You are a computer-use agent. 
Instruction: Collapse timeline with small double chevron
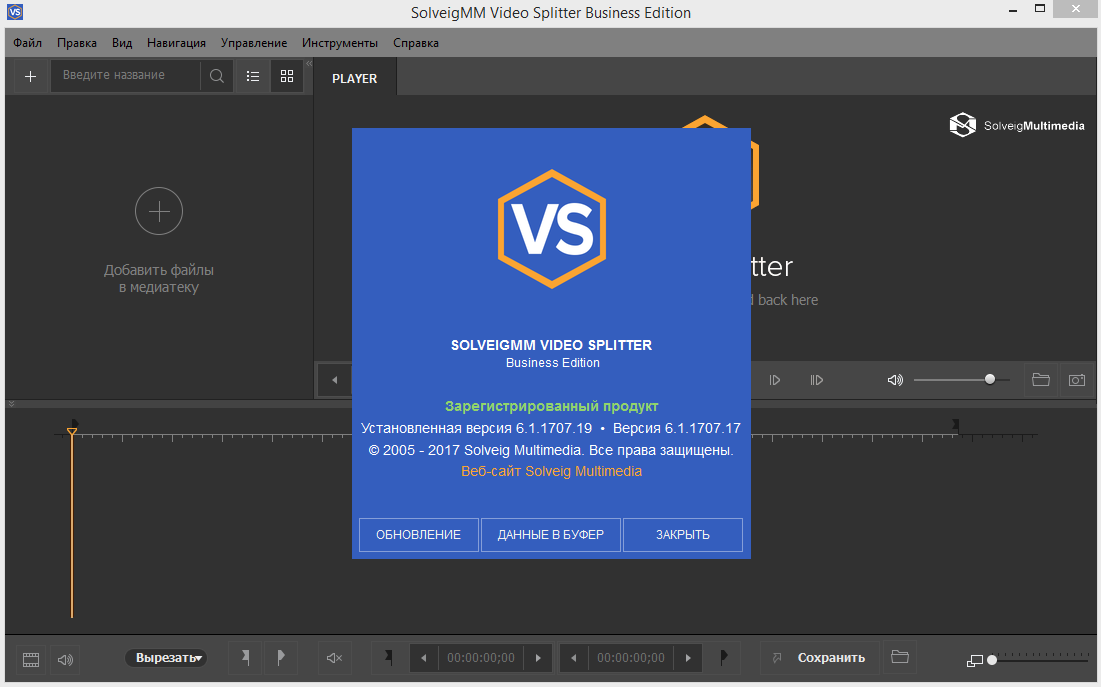[11, 404]
